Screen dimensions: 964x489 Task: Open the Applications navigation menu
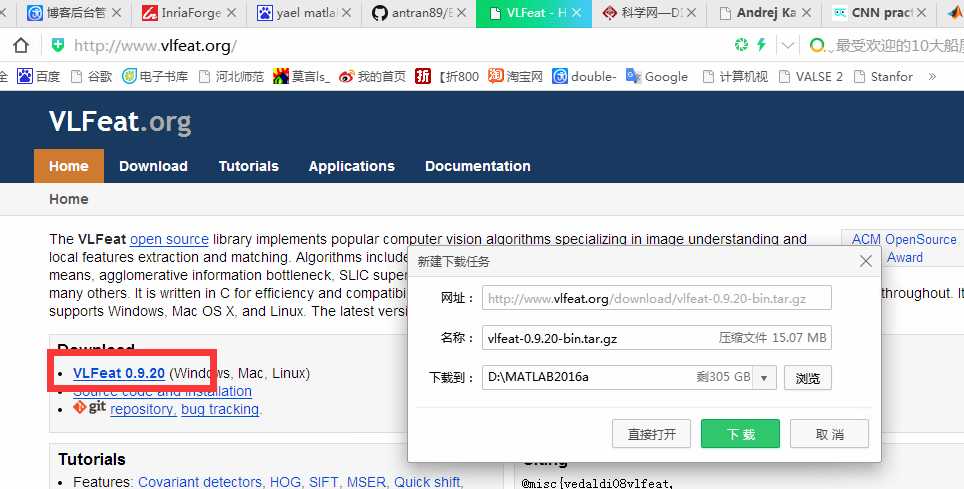click(x=352, y=166)
